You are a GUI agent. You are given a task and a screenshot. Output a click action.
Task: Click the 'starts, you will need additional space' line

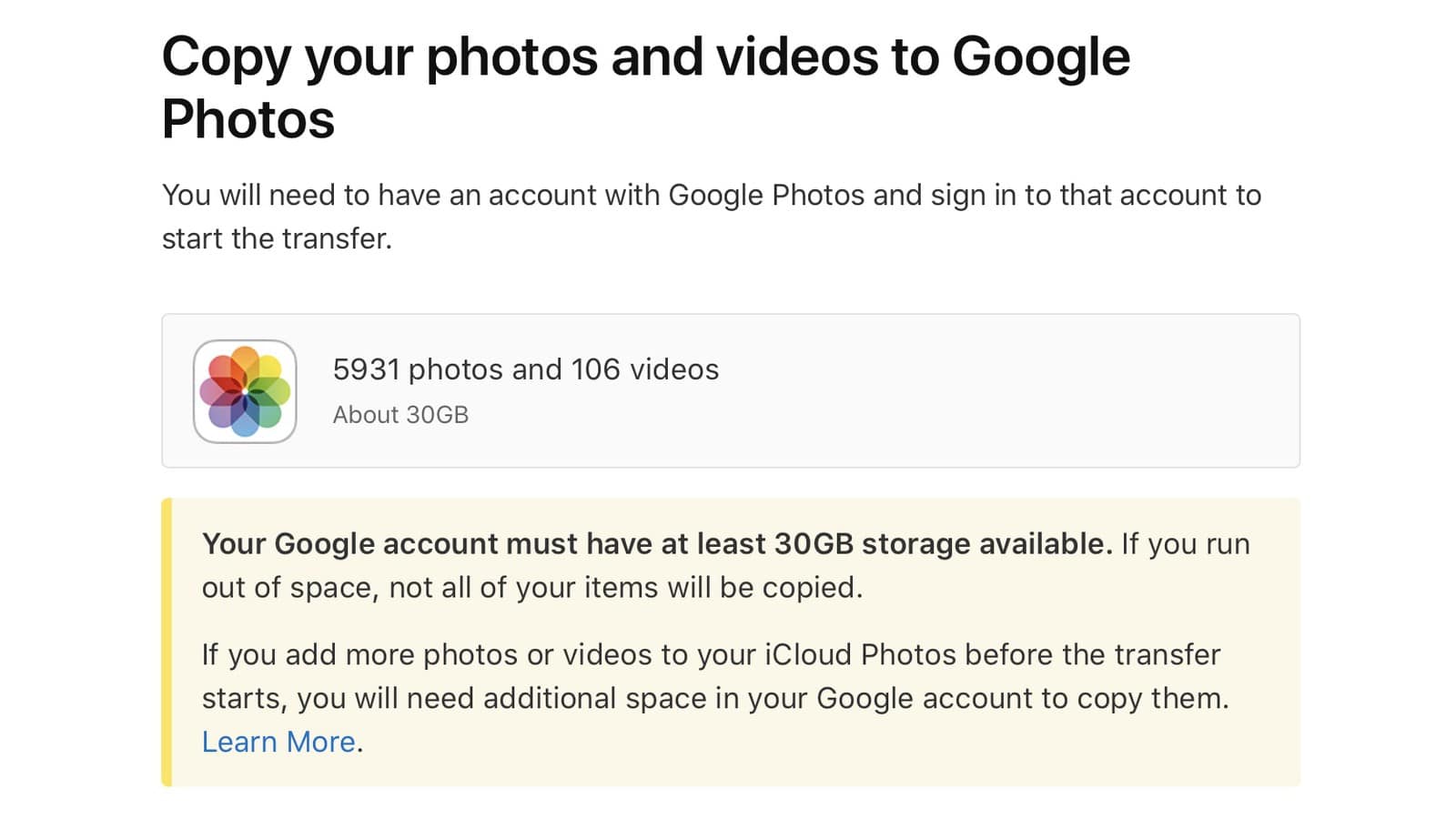pyautogui.click(x=714, y=698)
